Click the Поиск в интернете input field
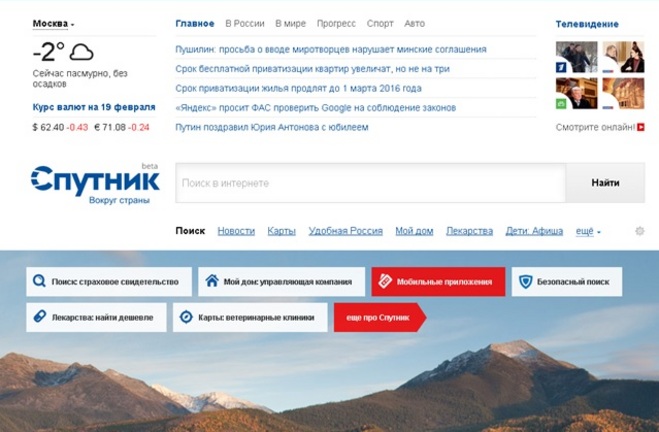The width and height of the screenshot is (659, 432). tap(371, 183)
